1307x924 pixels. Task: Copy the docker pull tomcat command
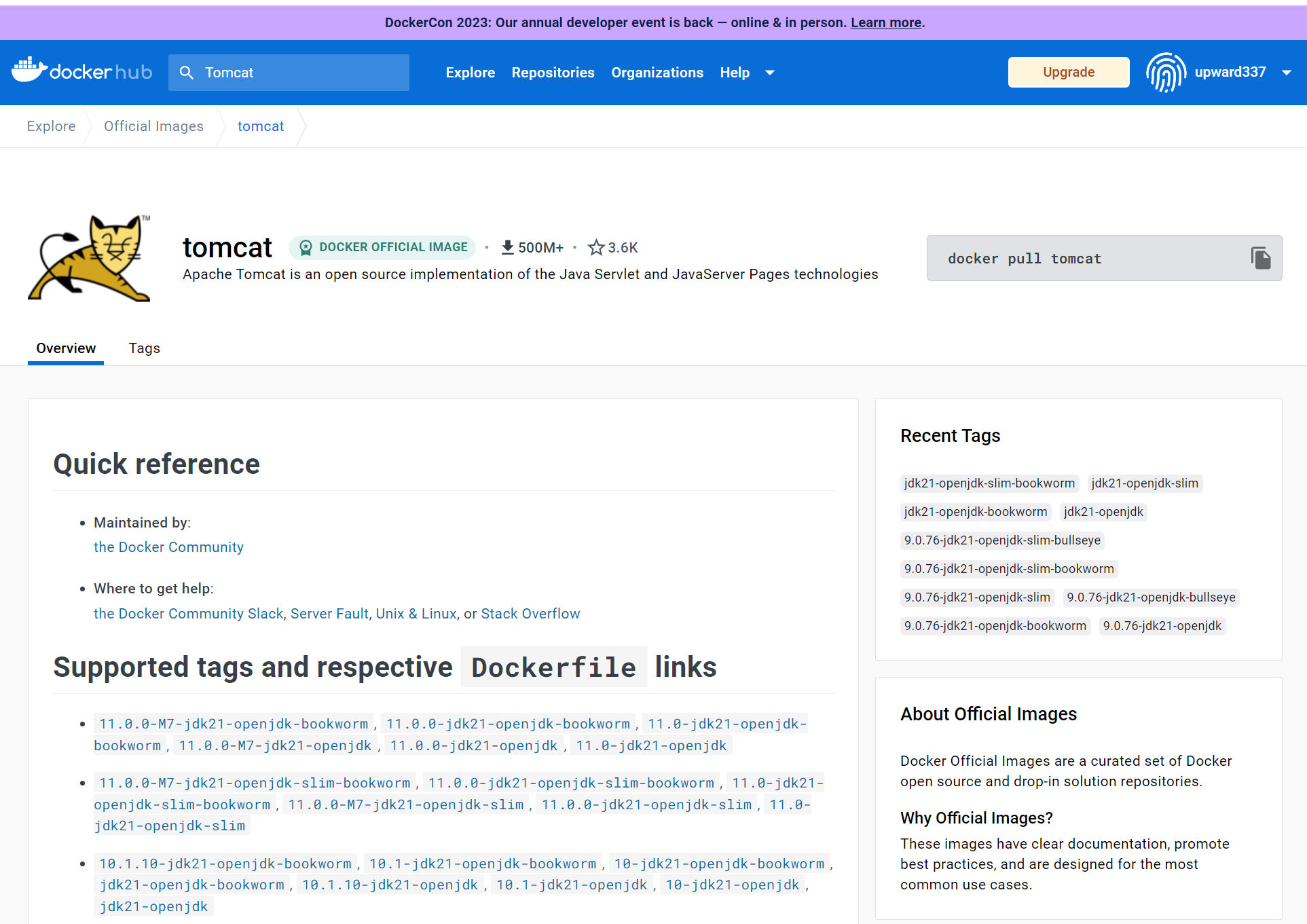(1261, 258)
